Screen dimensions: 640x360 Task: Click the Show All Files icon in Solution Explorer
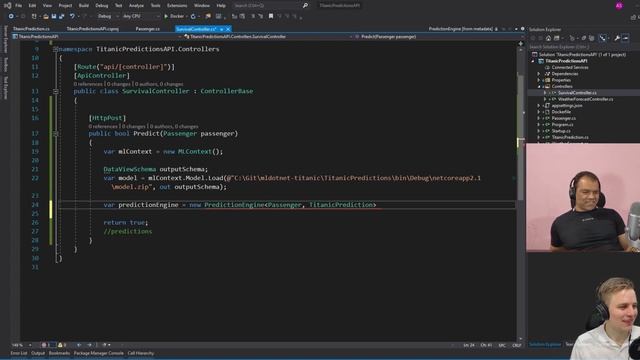[x=592, y=38]
